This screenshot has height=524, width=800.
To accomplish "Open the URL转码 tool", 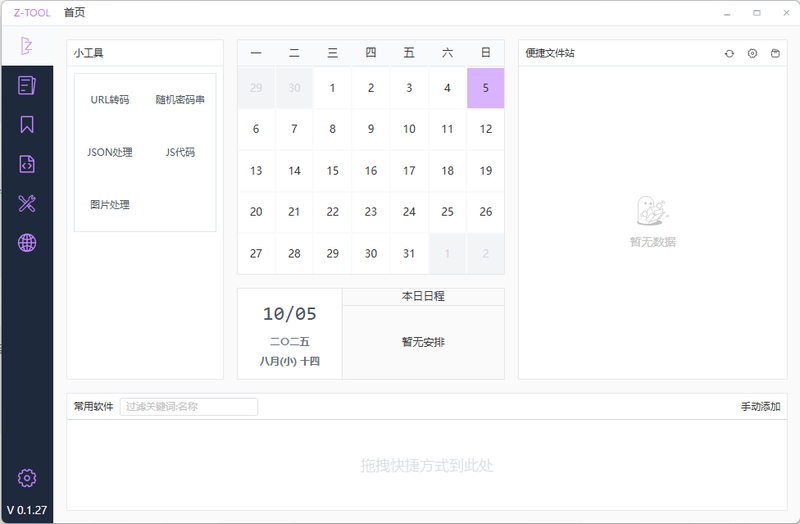I will tap(110, 100).
